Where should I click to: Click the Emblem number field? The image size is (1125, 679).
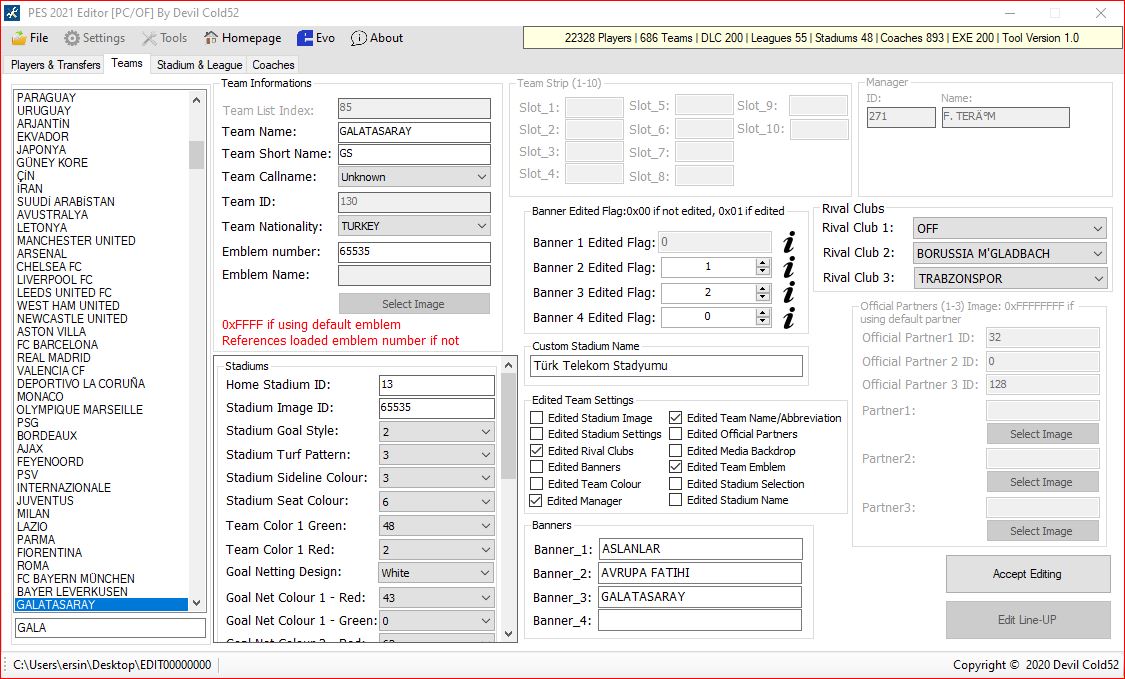click(414, 251)
